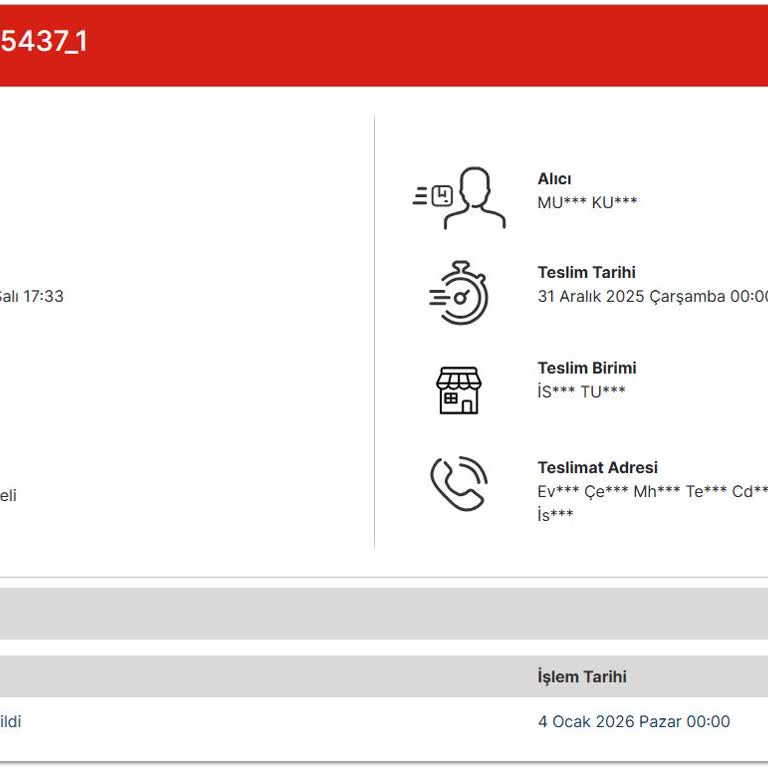Open the 4 Ocak 2026 Pazar 00:00 entry
The height and width of the screenshot is (768, 768).
click(x=634, y=721)
